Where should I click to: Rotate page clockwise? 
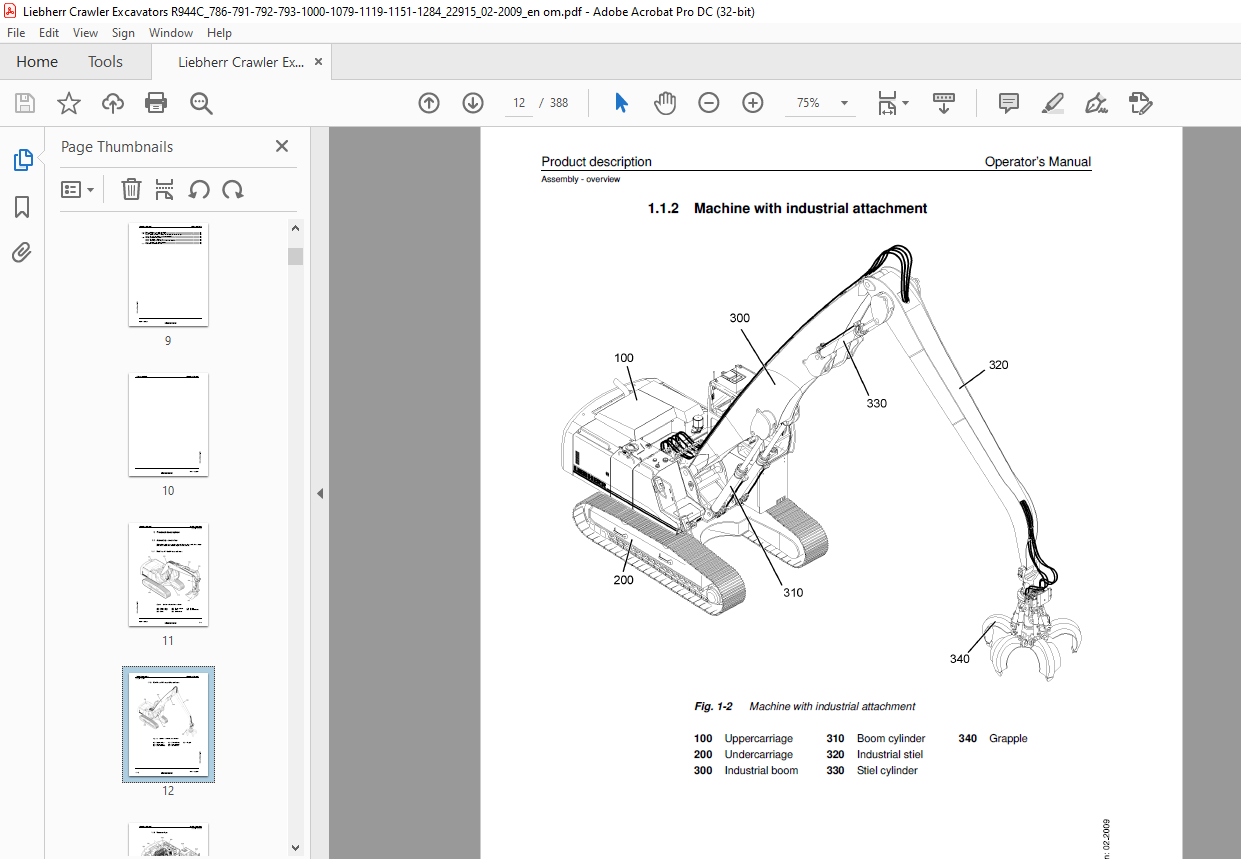coord(233,189)
